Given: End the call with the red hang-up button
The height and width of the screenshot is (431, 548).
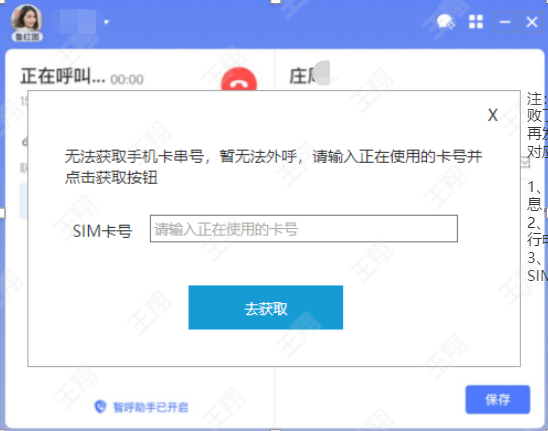Looking at the screenshot, I should point(239,79).
